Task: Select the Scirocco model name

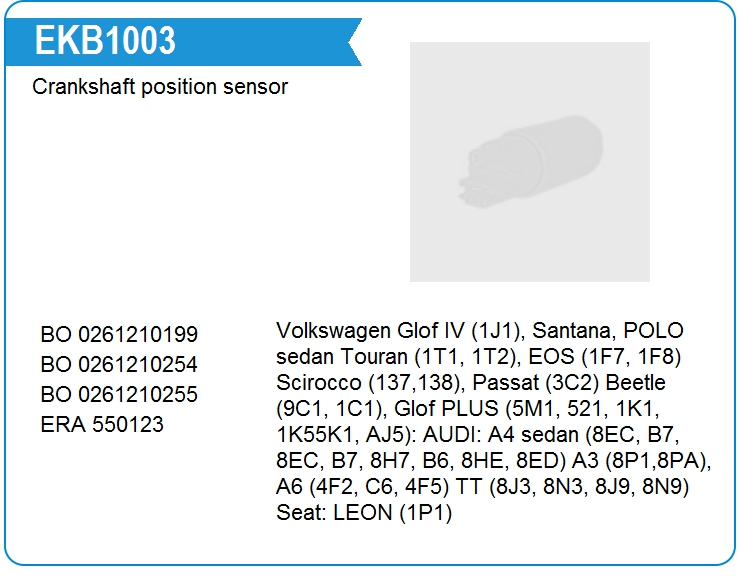Action: [318, 382]
